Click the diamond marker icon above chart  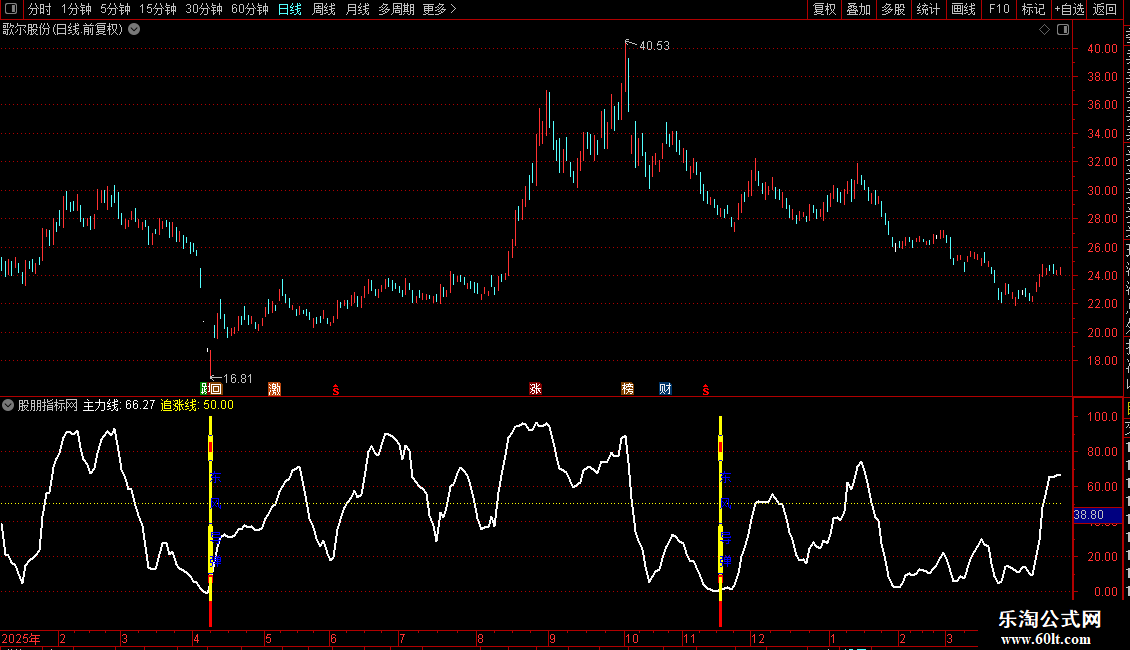1044,30
